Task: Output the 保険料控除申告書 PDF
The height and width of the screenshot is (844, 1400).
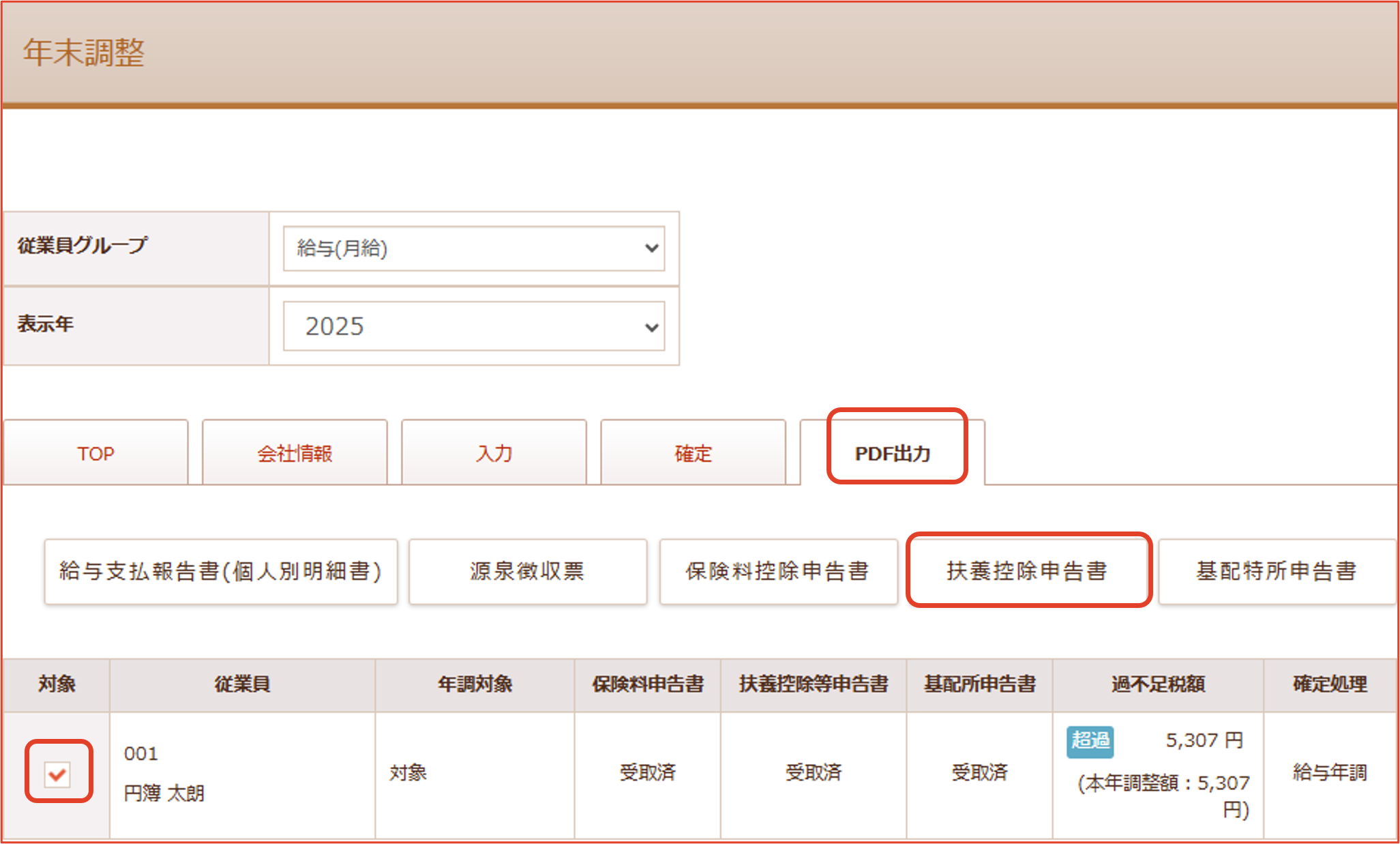Action: (x=778, y=571)
